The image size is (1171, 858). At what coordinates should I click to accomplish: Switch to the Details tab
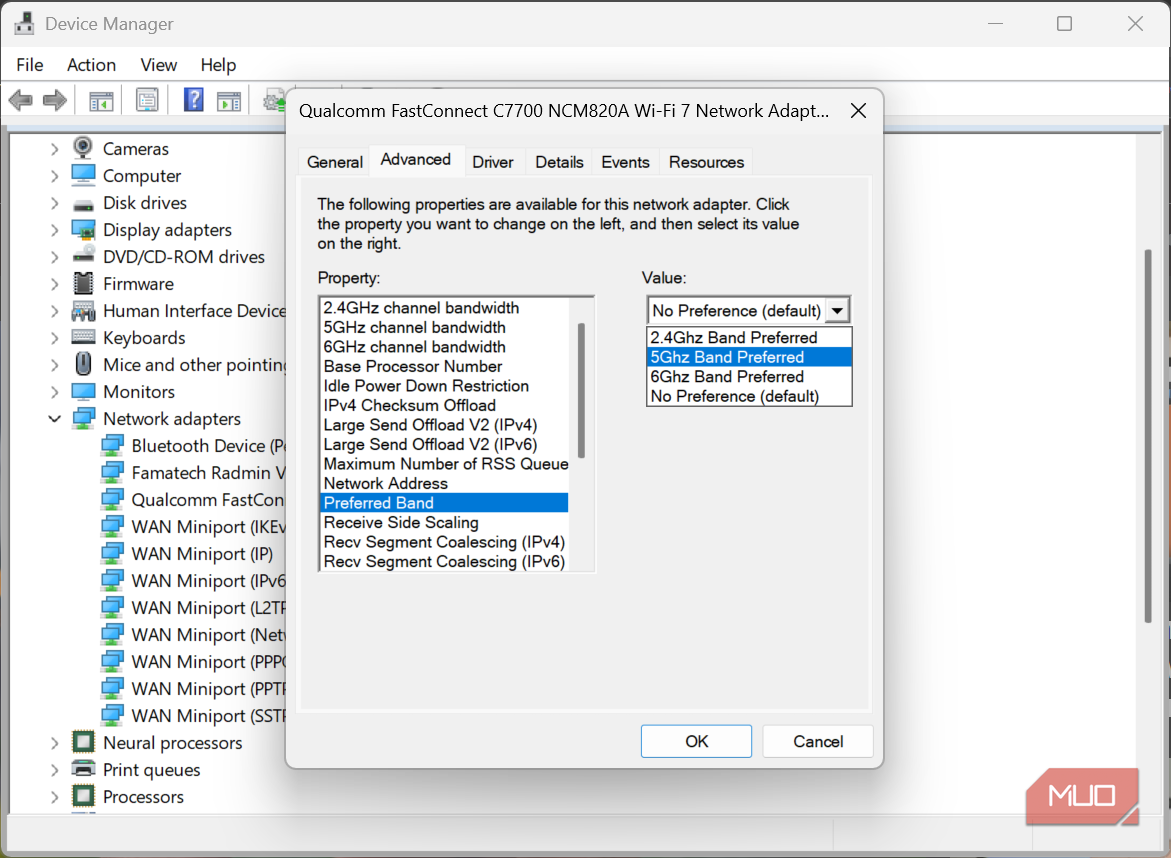pos(559,162)
